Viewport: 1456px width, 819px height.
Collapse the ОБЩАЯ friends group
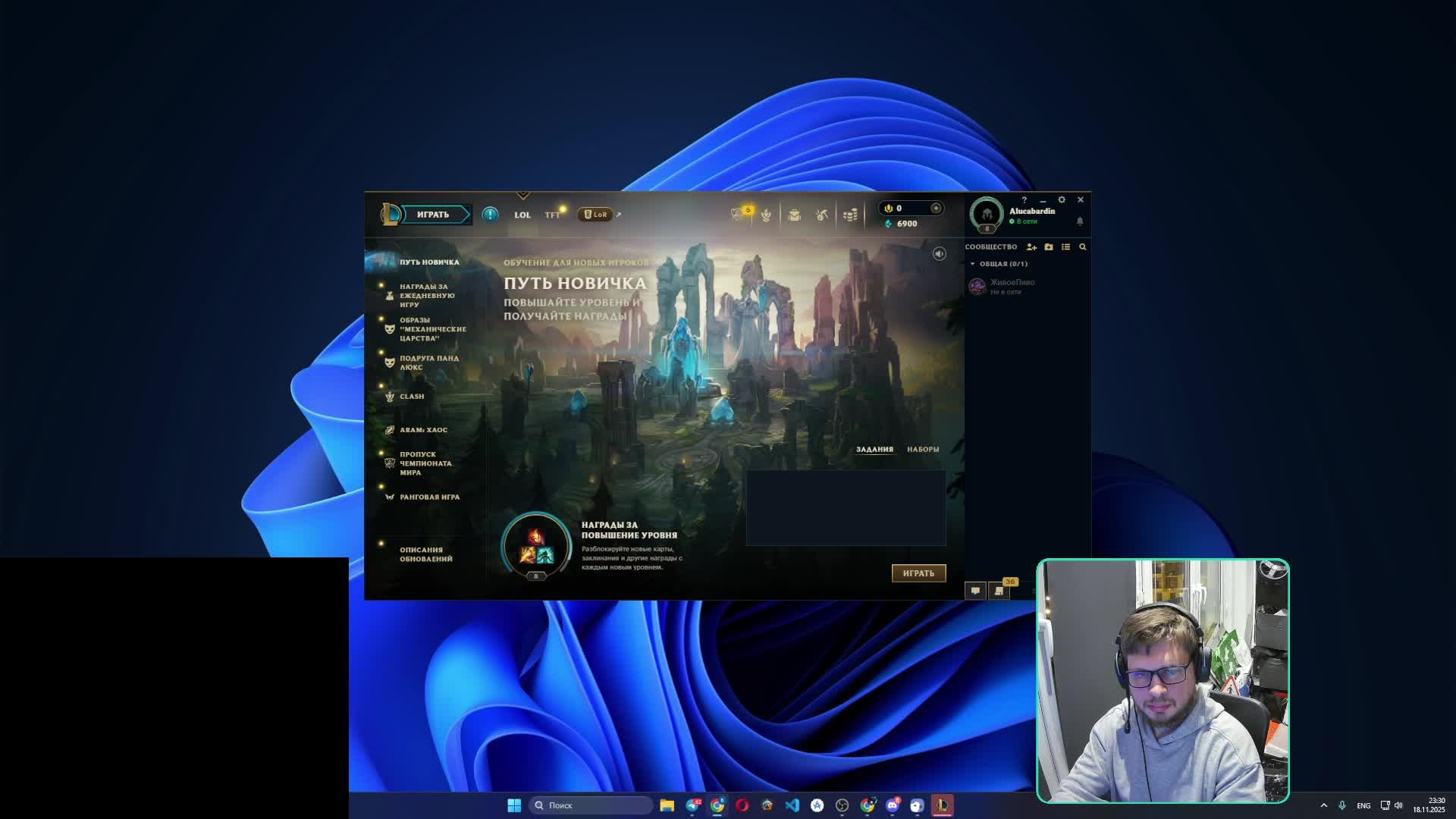tap(973, 264)
